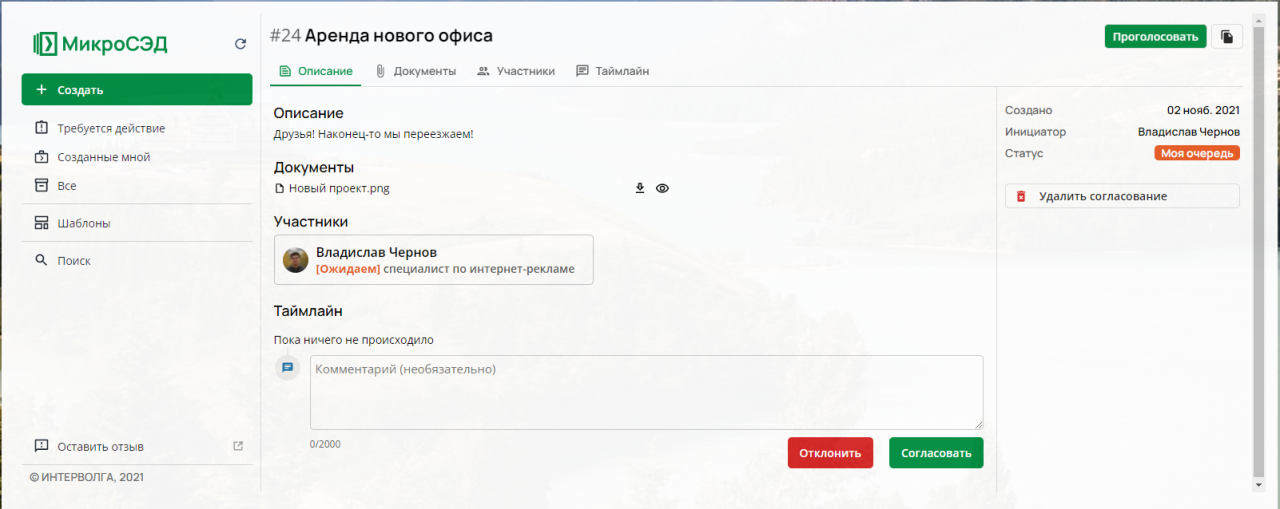Click the red Отклонить button
The width and height of the screenshot is (1280, 509).
click(x=830, y=453)
